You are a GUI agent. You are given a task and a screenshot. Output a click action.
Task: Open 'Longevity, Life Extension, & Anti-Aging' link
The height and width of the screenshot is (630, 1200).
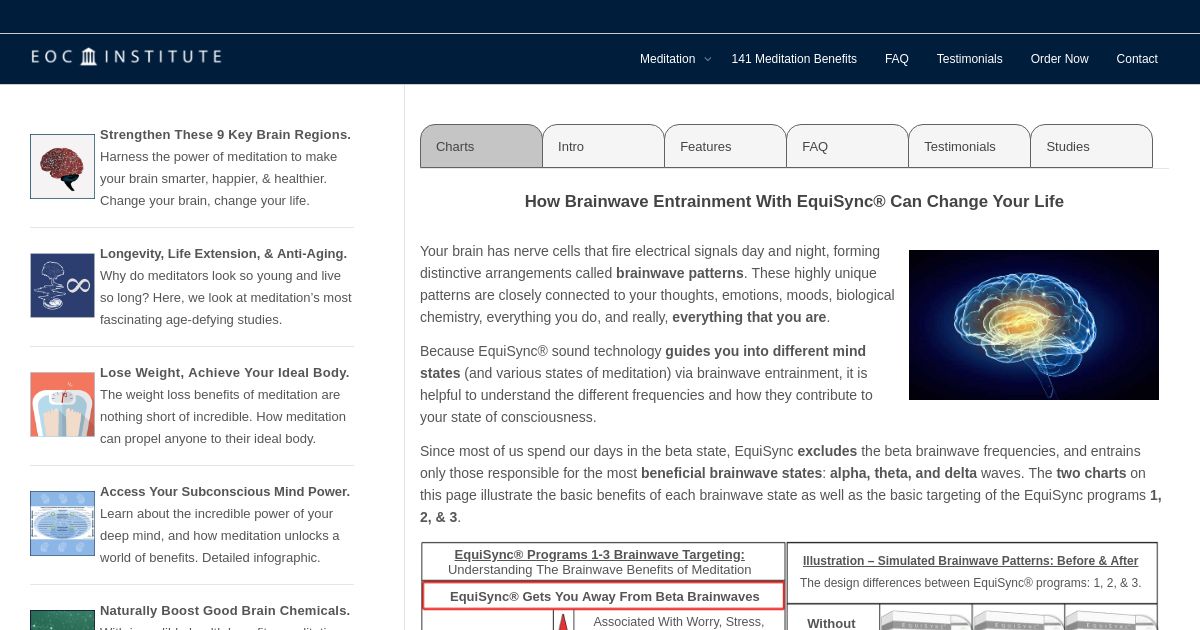[223, 253]
